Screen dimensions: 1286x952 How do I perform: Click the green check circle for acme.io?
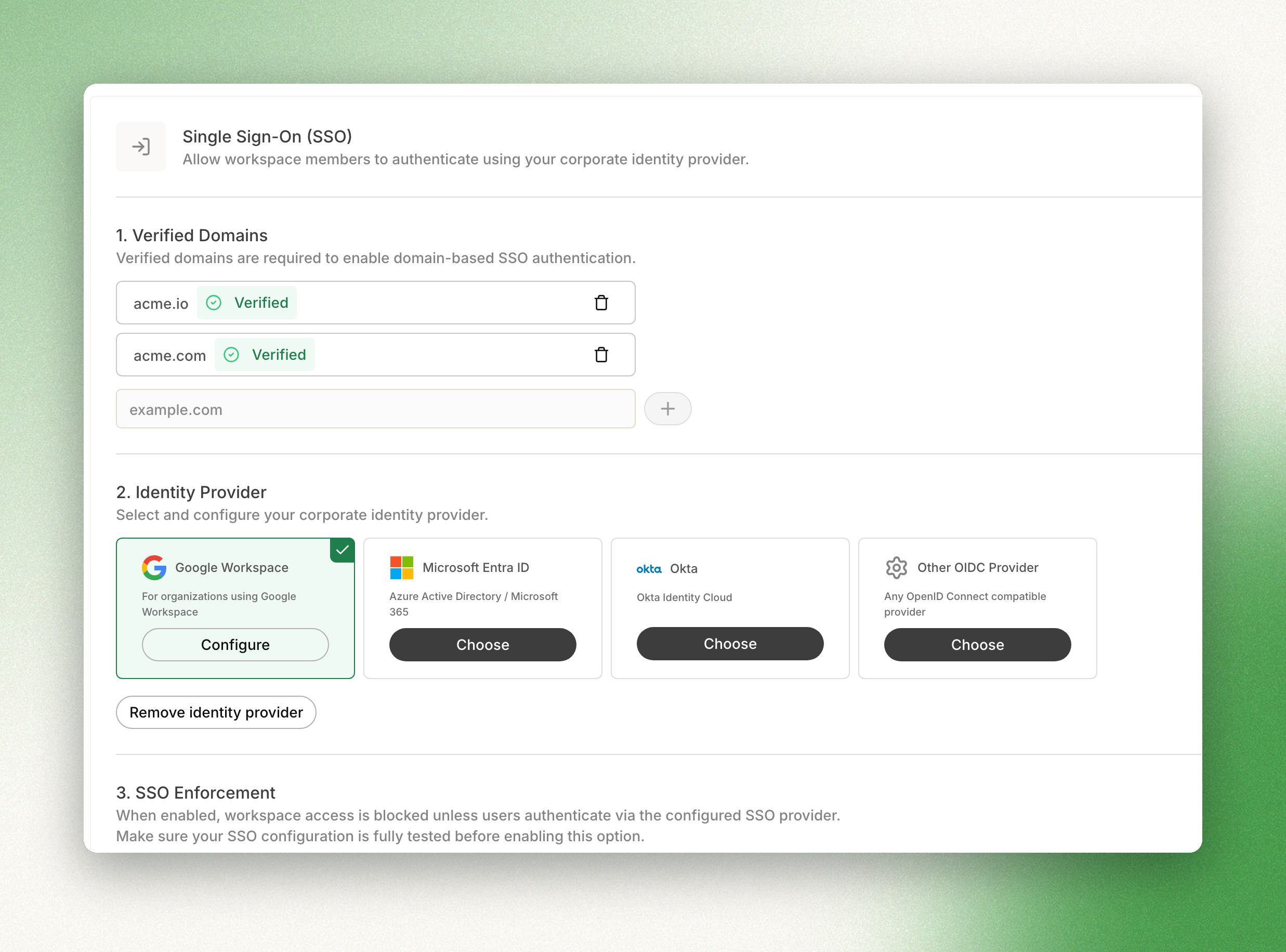coord(214,303)
